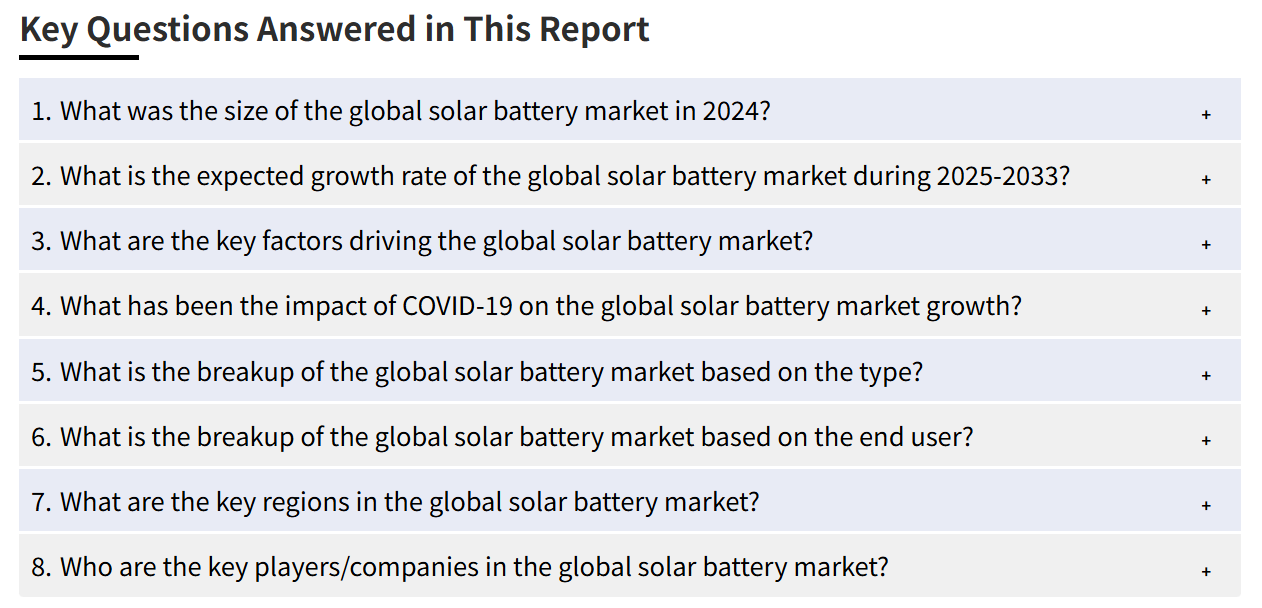Toggle the plus icon beside the COVID-19 impact question

[1206, 310]
